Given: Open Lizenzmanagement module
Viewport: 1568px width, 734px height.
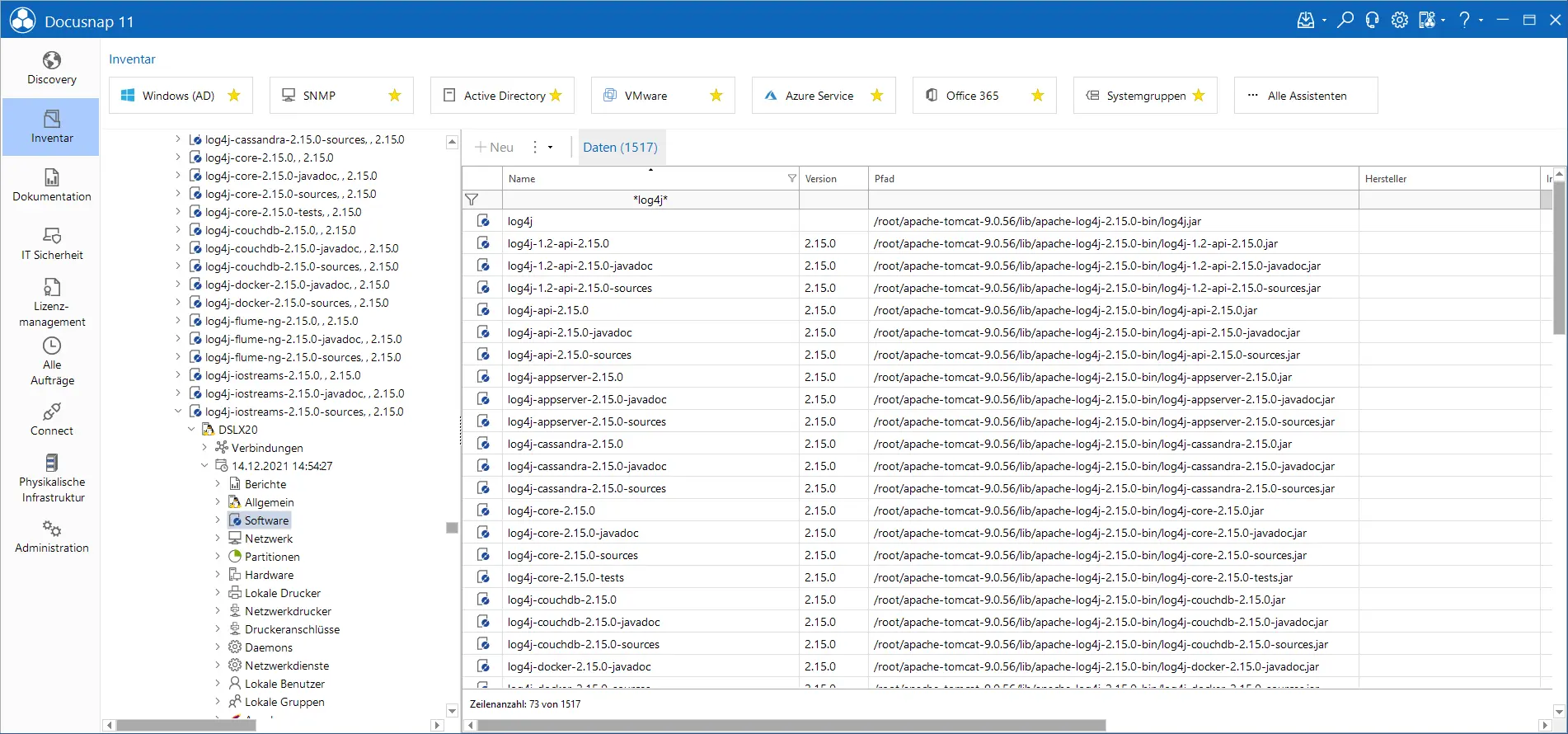Looking at the screenshot, I should pos(51,303).
